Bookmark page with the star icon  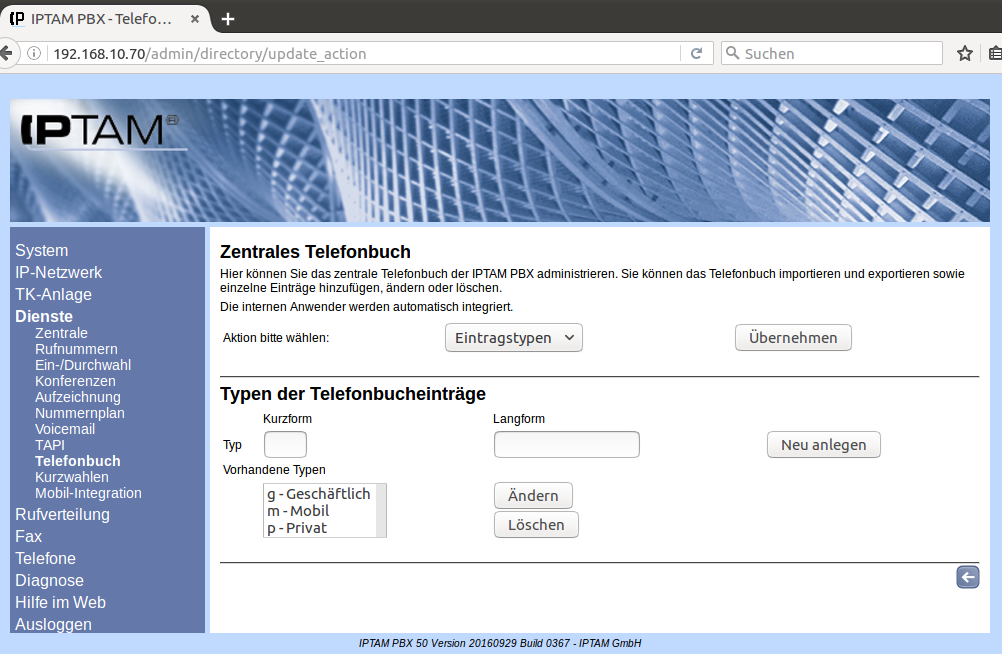[964, 54]
